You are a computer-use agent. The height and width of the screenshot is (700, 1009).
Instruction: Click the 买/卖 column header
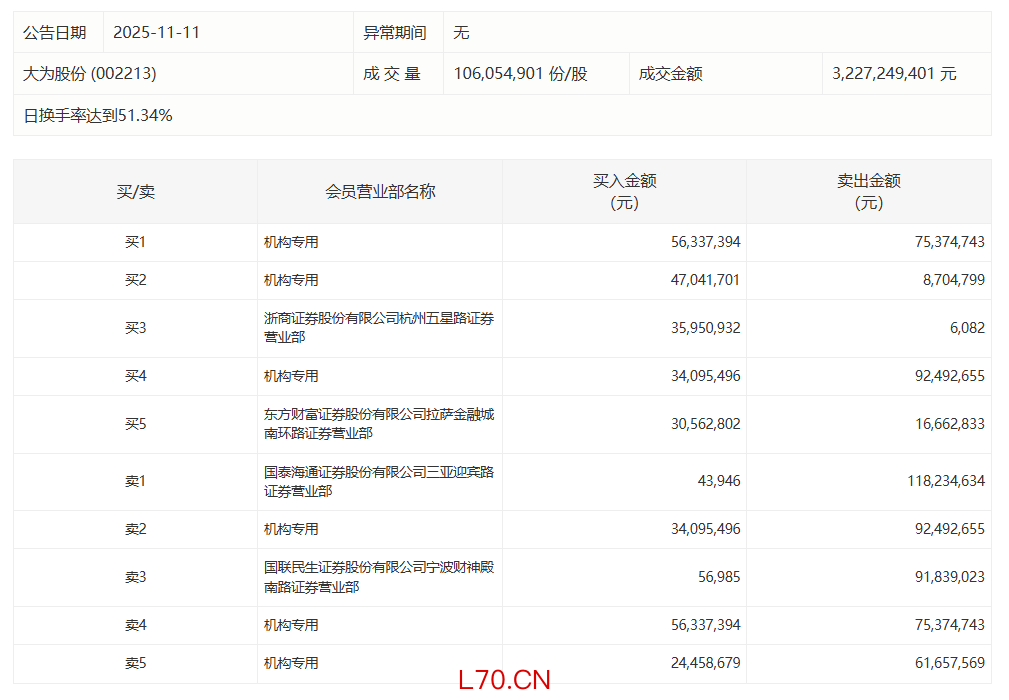[x=135, y=191]
